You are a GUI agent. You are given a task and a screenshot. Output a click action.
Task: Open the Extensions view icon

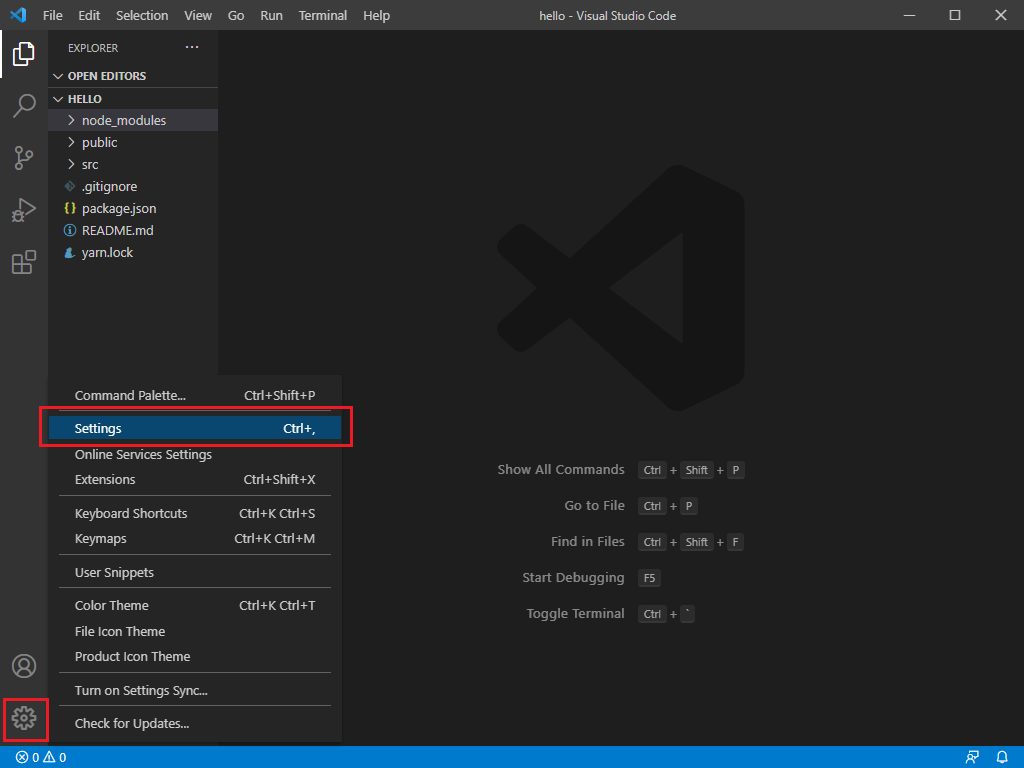[24, 262]
